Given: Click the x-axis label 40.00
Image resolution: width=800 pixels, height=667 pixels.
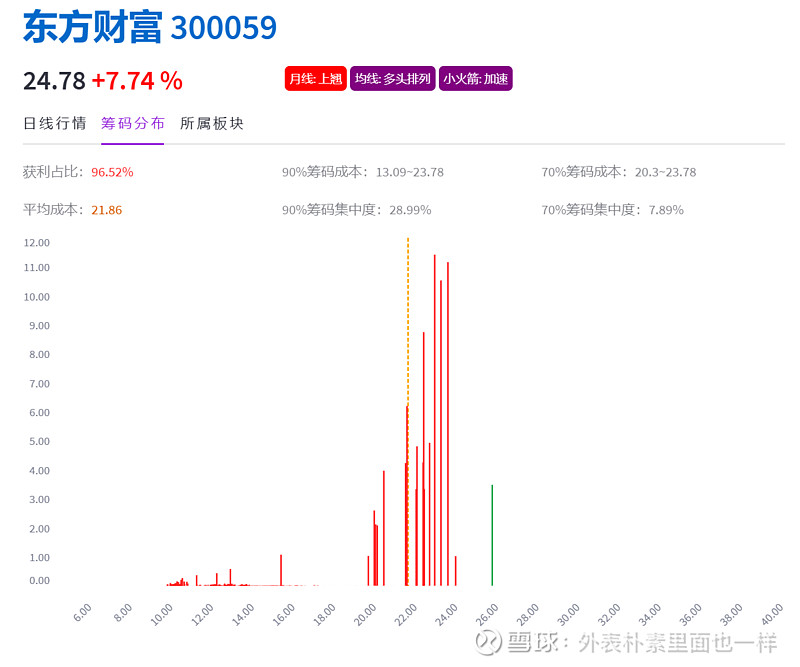Looking at the screenshot, I should (x=771, y=614).
